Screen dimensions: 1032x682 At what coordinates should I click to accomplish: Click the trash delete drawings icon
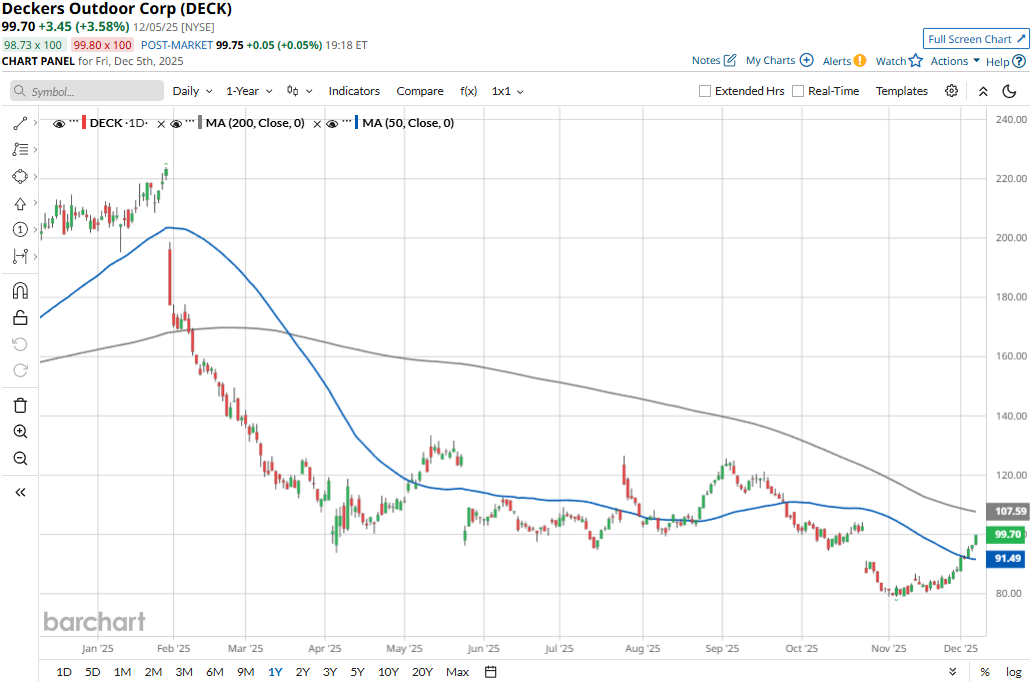[20, 405]
